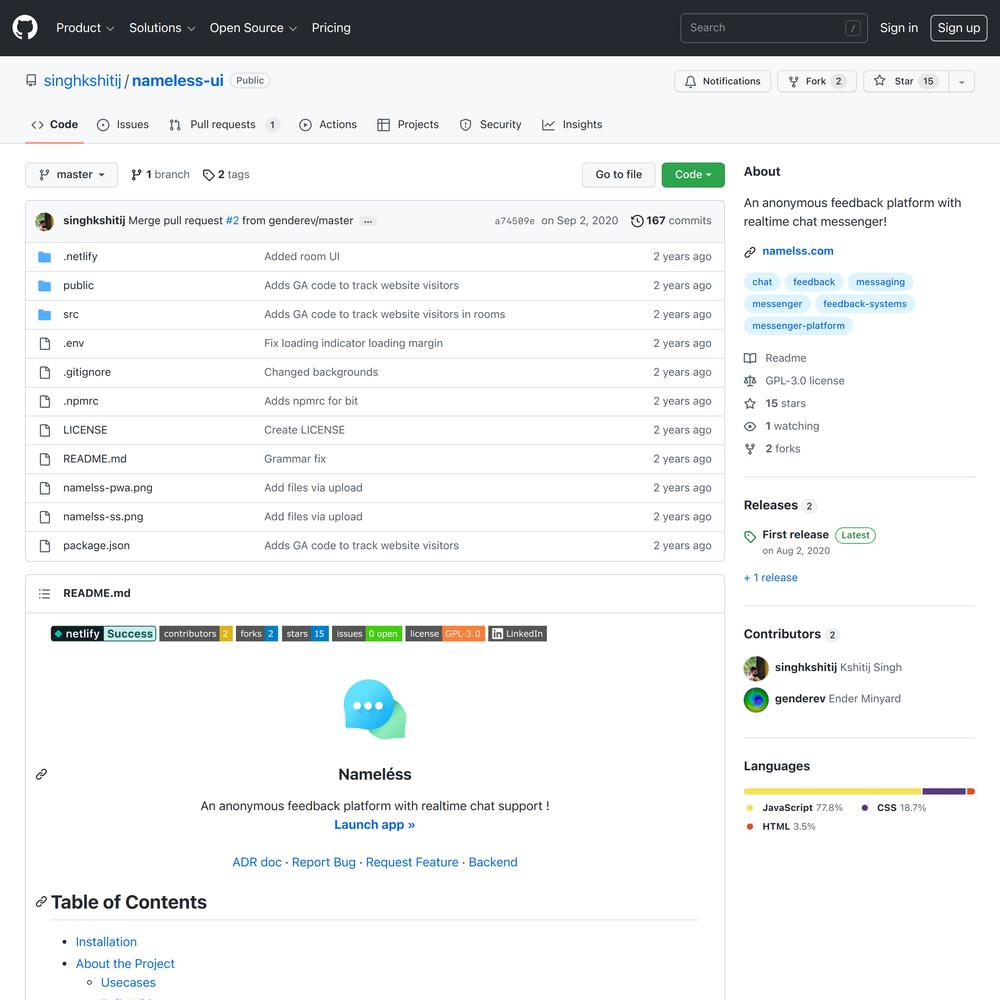The image size is (1000, 1000).
Task: Click the file icon beside README.md row
Action: [x=45, y=459]
